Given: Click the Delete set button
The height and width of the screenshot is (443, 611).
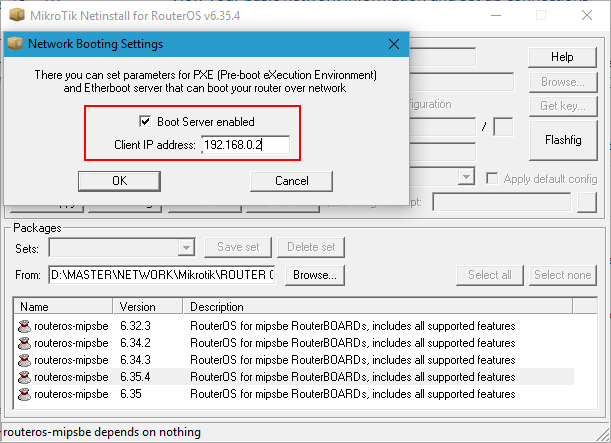Looking at the screenshot, I should point(311,247).
